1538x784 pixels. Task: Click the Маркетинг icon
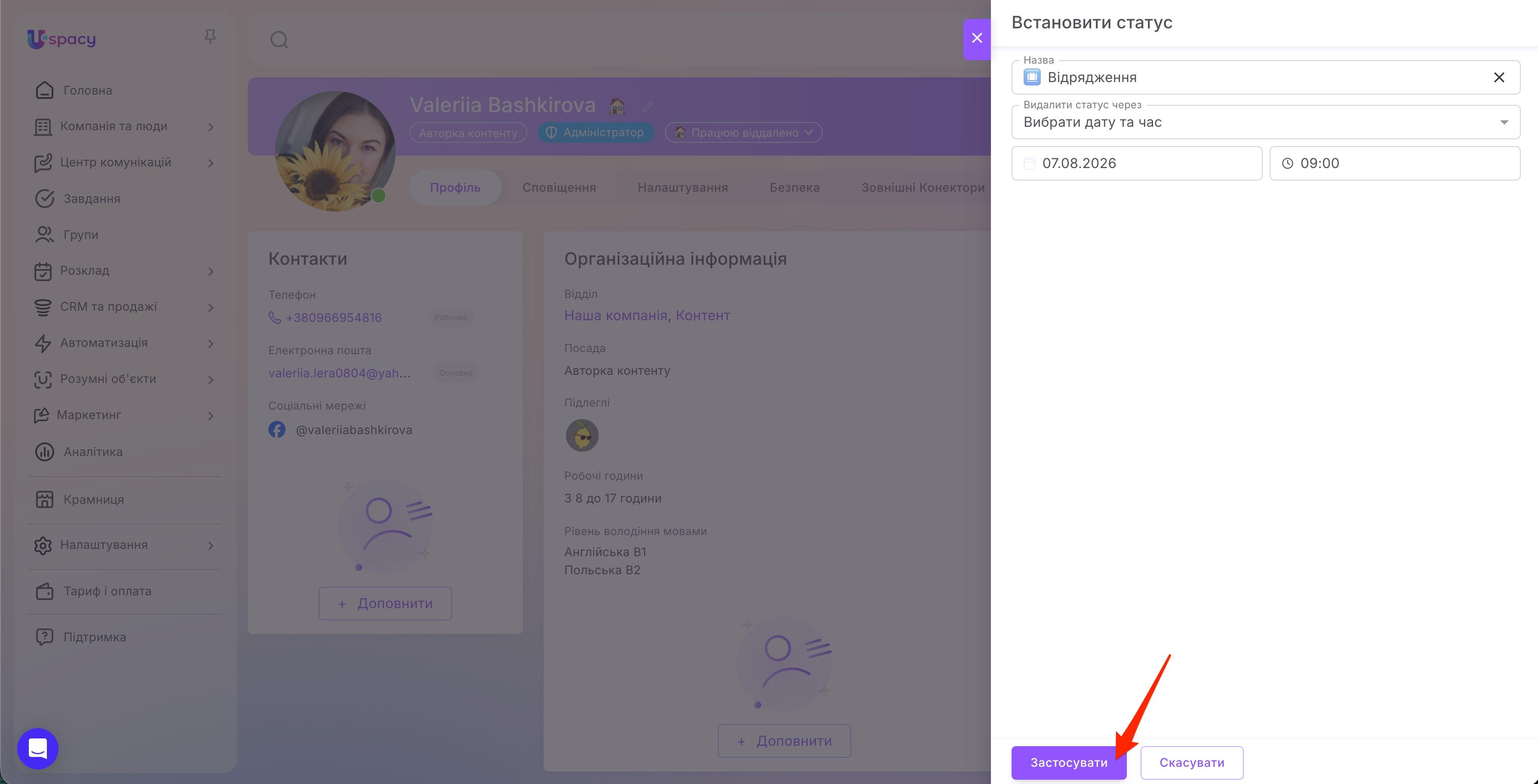pos(41,415)
